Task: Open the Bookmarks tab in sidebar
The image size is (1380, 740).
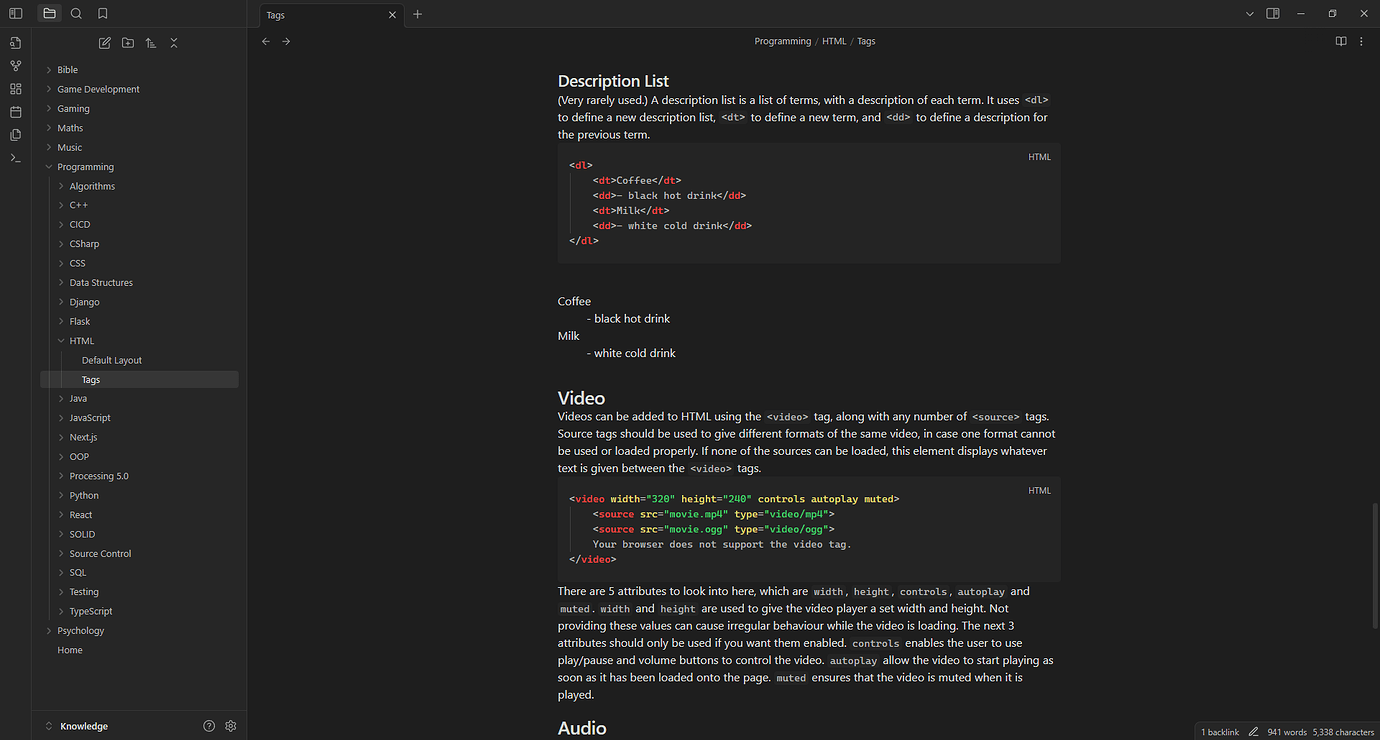Action: click(103, 14)
